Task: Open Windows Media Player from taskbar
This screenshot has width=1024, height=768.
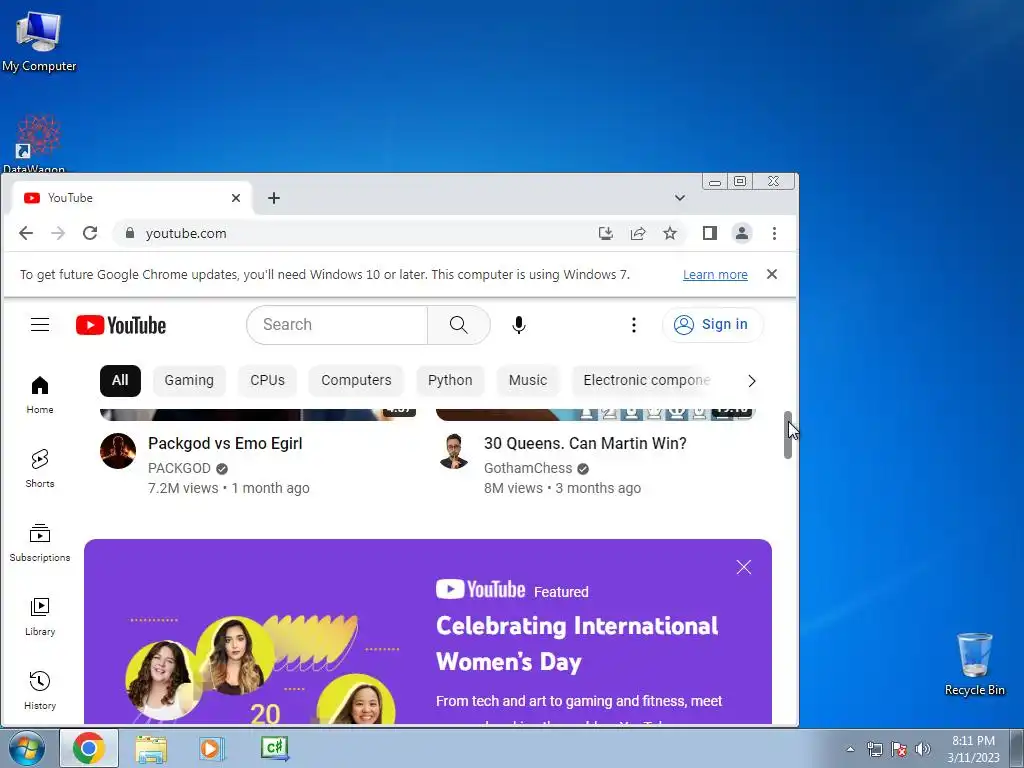Action: [x=212, y=748]
